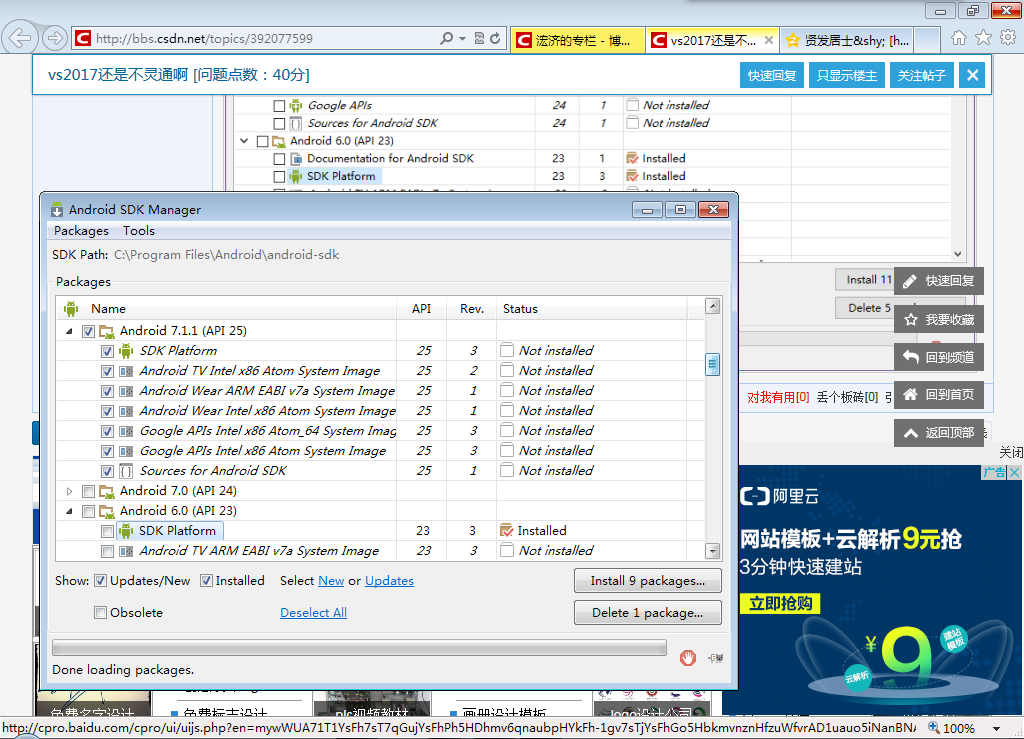Open the browser Home icon
The image size is (1024, 739).
pyautogui.click(x=959, y=38)
